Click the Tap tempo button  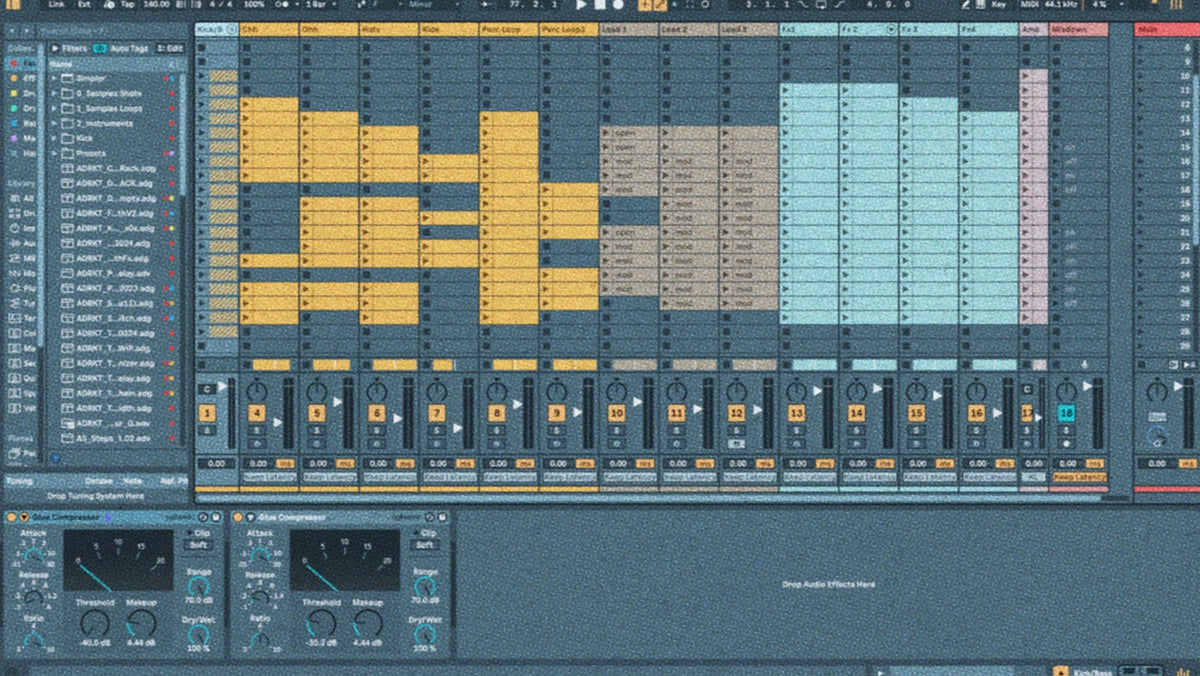126,4
